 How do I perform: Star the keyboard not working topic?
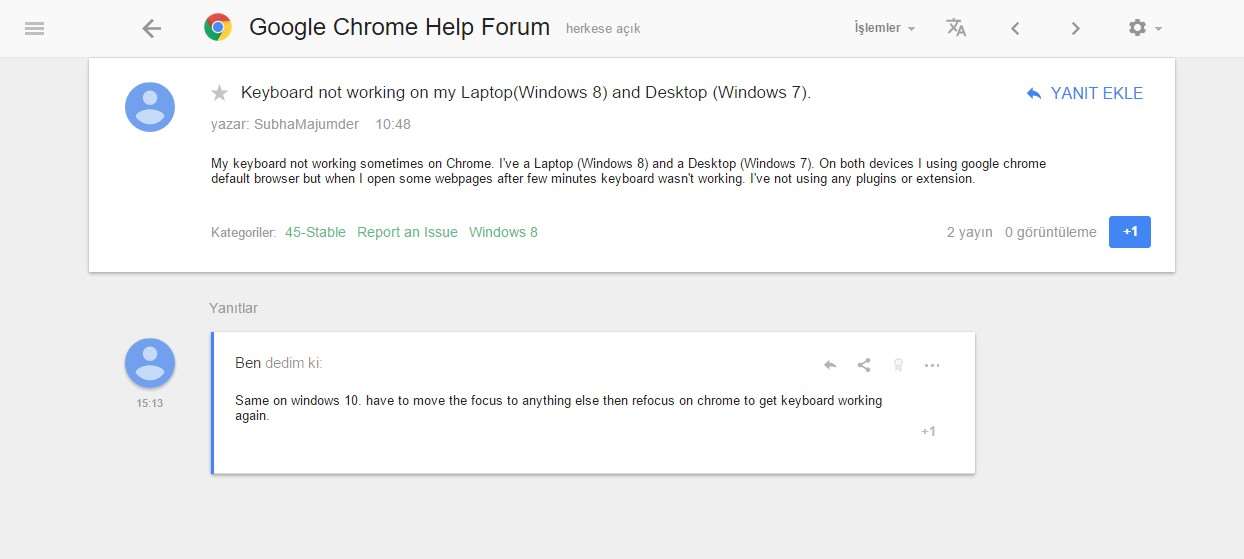(x=219, y=93)
